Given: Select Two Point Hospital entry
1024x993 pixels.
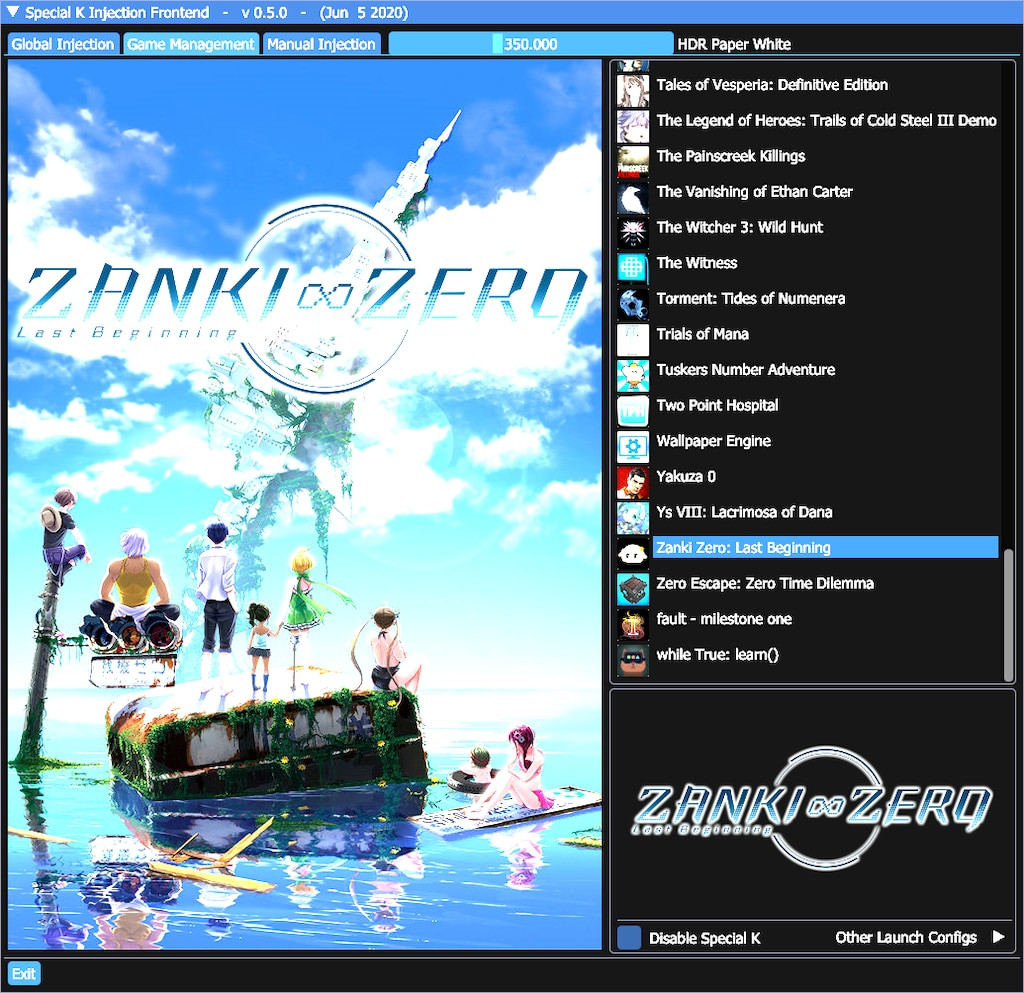Looking at the screenshot, I should click(717, 405).
